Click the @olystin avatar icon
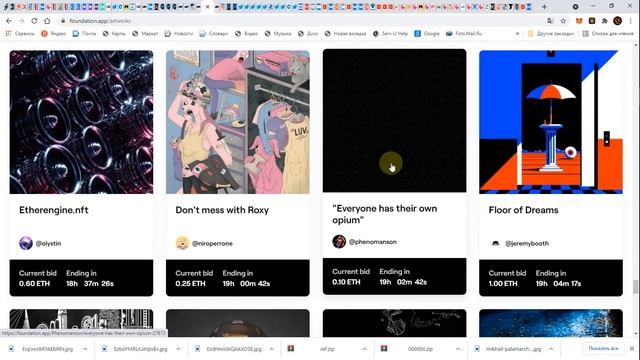The width and height of the screenshot is (640, 360). click(26, 243)
